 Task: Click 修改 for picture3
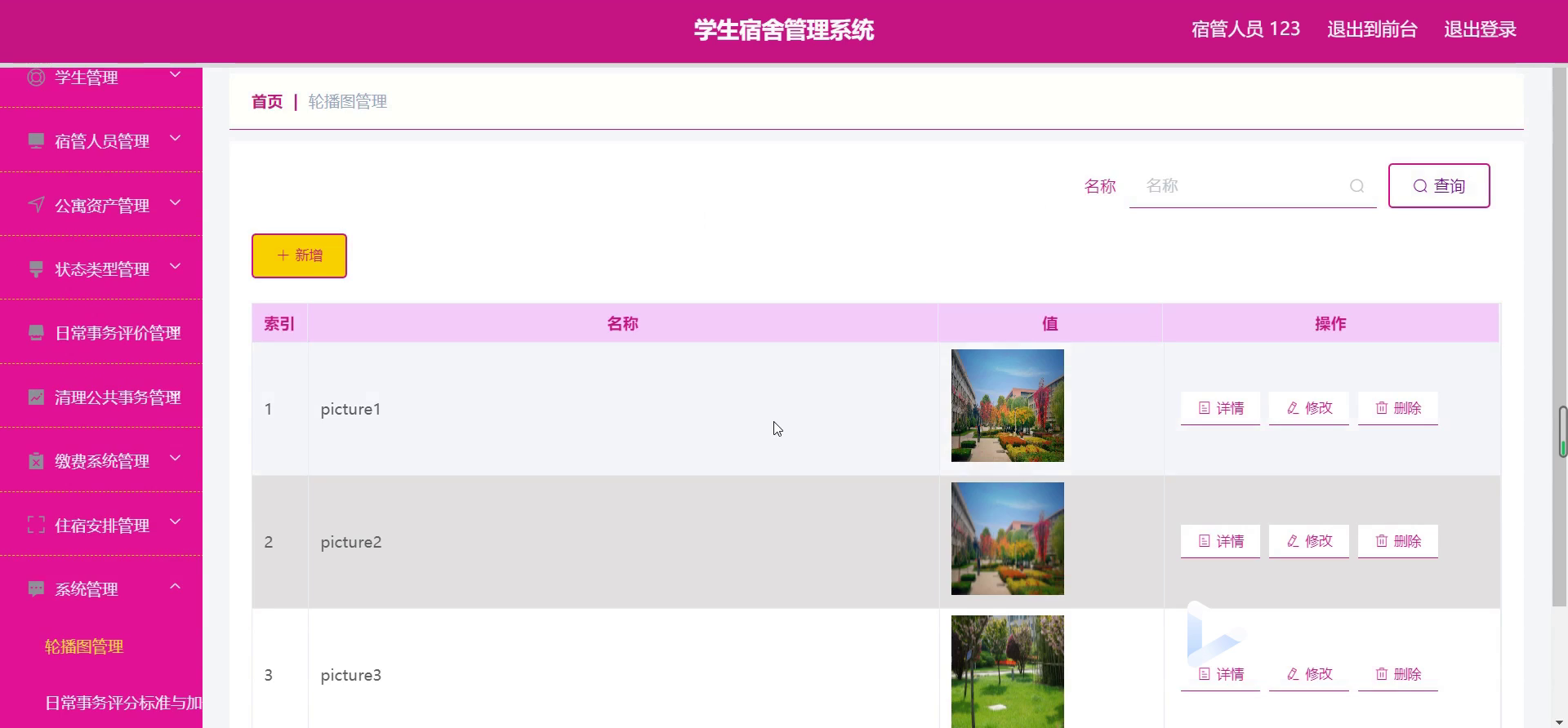1309,674
